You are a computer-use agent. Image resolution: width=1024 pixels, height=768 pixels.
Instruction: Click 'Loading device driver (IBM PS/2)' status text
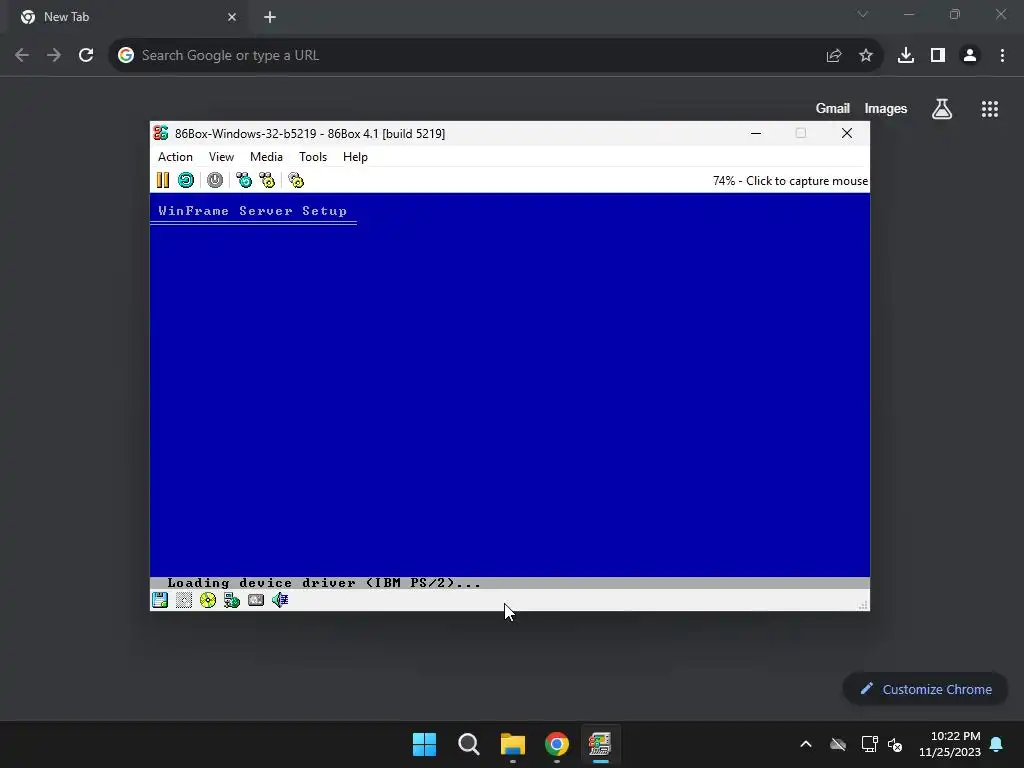click(324, 583)
